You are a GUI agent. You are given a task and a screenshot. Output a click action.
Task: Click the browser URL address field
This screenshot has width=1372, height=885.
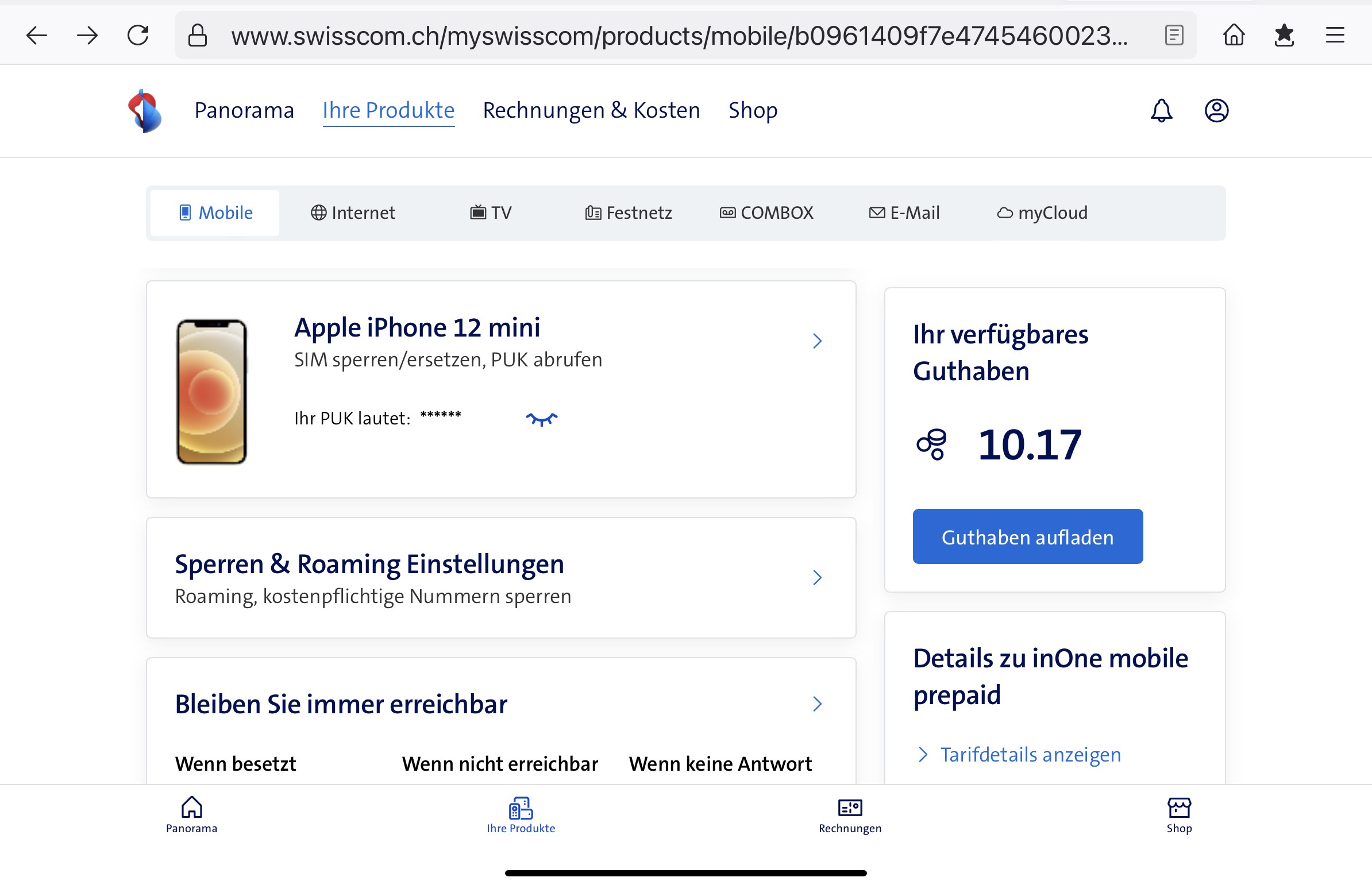(x=678, y=36)
